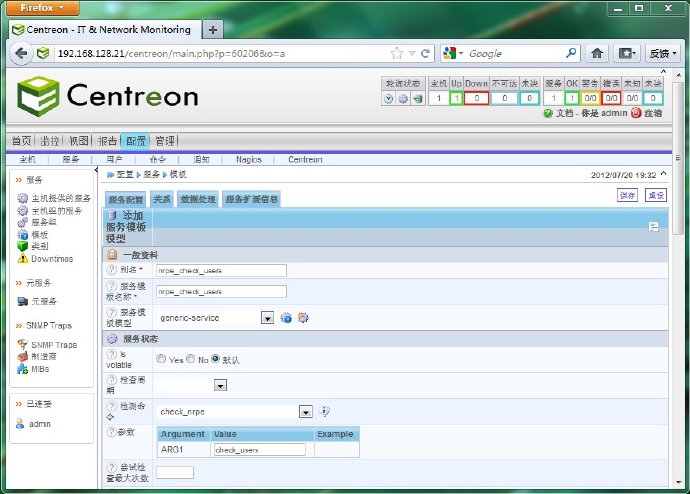The height and width of the screenshot is (494, 690).
Task: Collapse the left sidebar panel arrow
Action: (96, 170)
